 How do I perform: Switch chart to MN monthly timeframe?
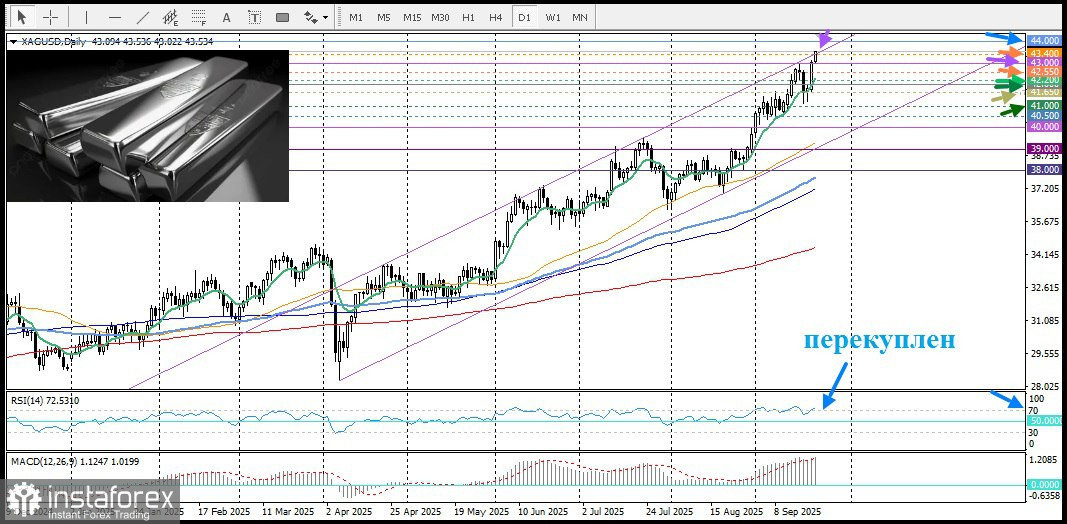pos(580,18)
